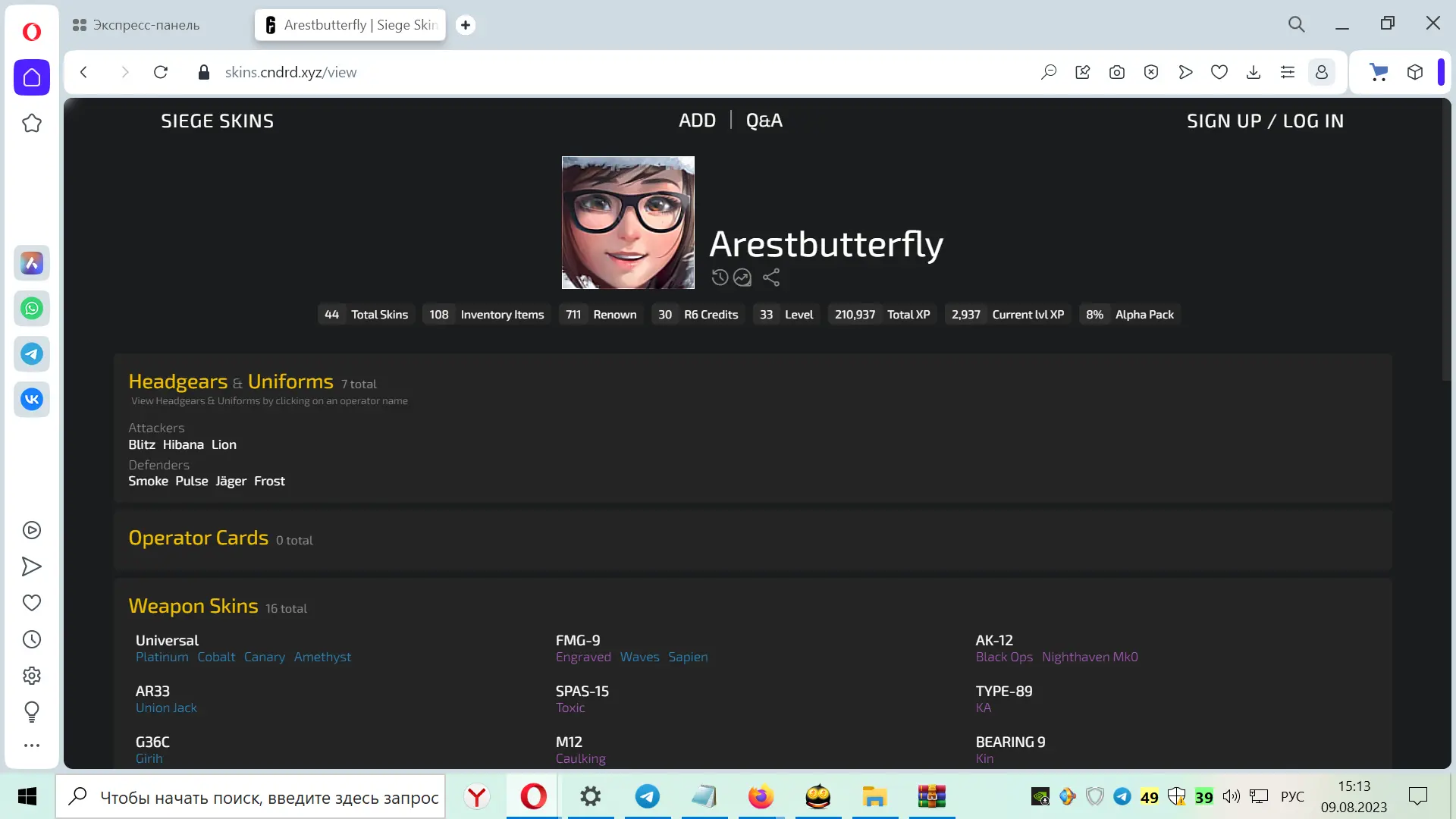Open sidebar heart pinboards icon
This screenshot has width=1456, height=819.
click(32, 603)
